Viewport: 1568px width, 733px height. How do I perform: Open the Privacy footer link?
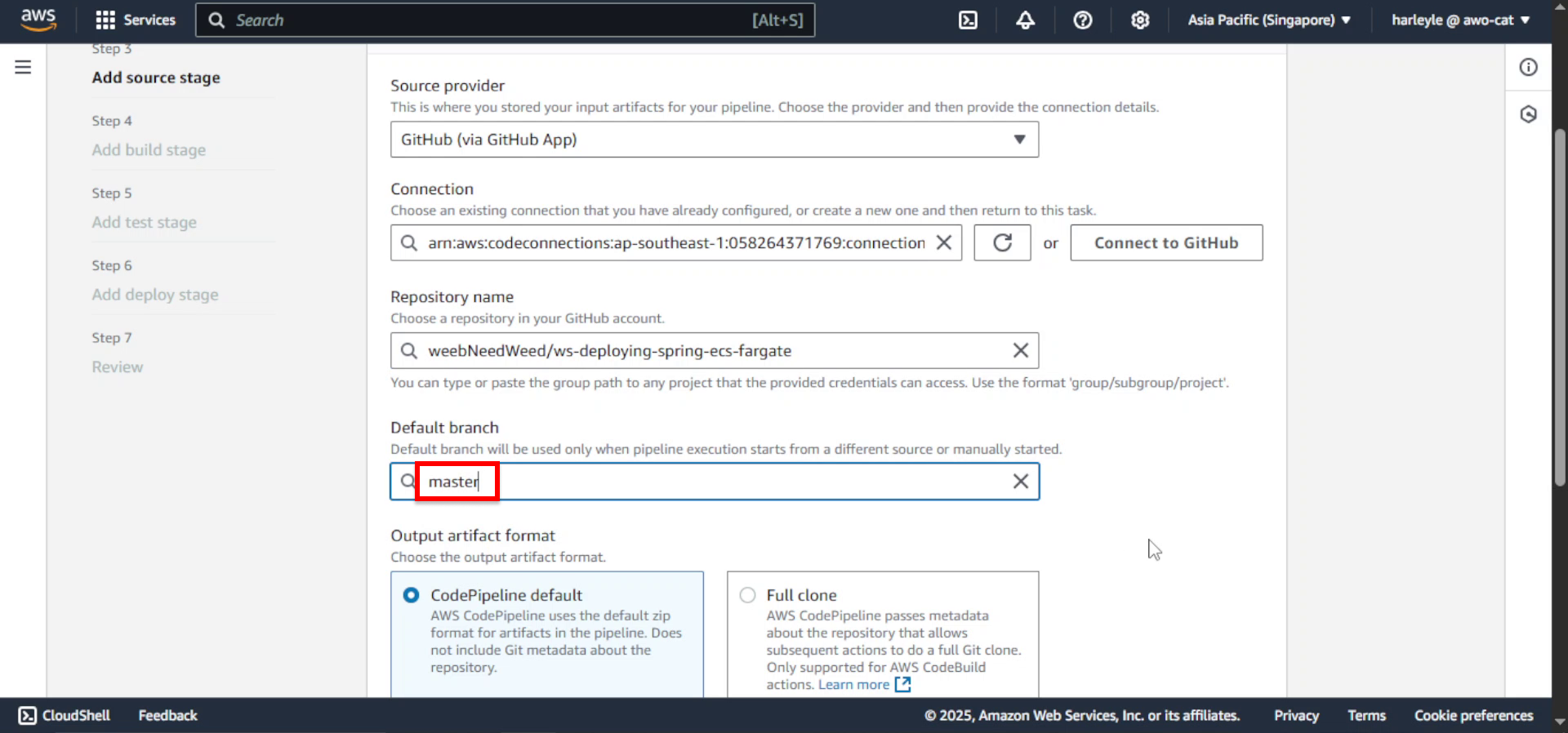(x=1296, y=716)
